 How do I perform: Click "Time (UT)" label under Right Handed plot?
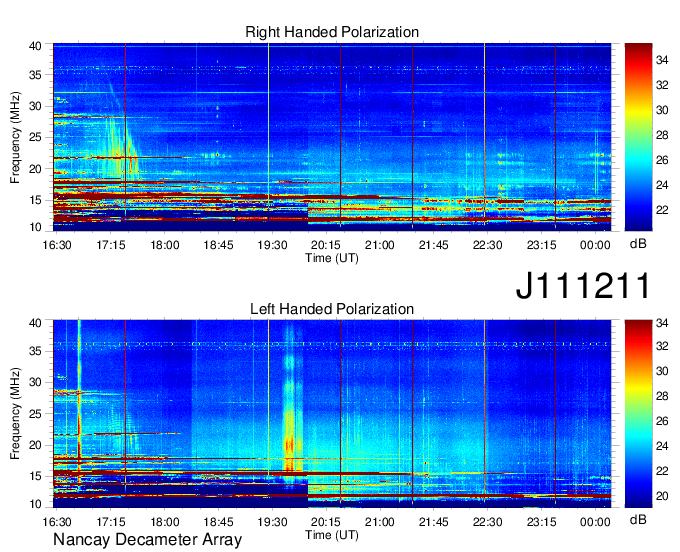point(332,258)
